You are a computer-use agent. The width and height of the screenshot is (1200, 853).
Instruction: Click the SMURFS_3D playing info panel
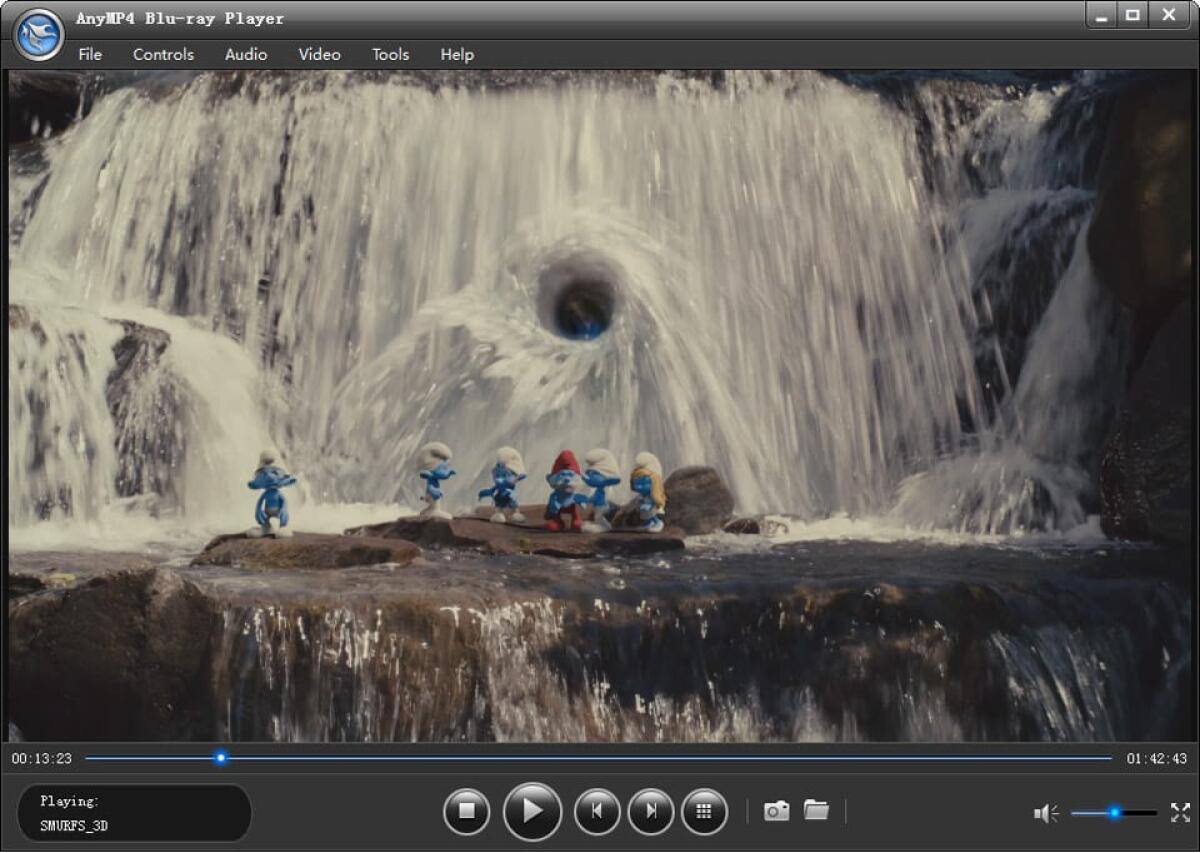point(134,813)
